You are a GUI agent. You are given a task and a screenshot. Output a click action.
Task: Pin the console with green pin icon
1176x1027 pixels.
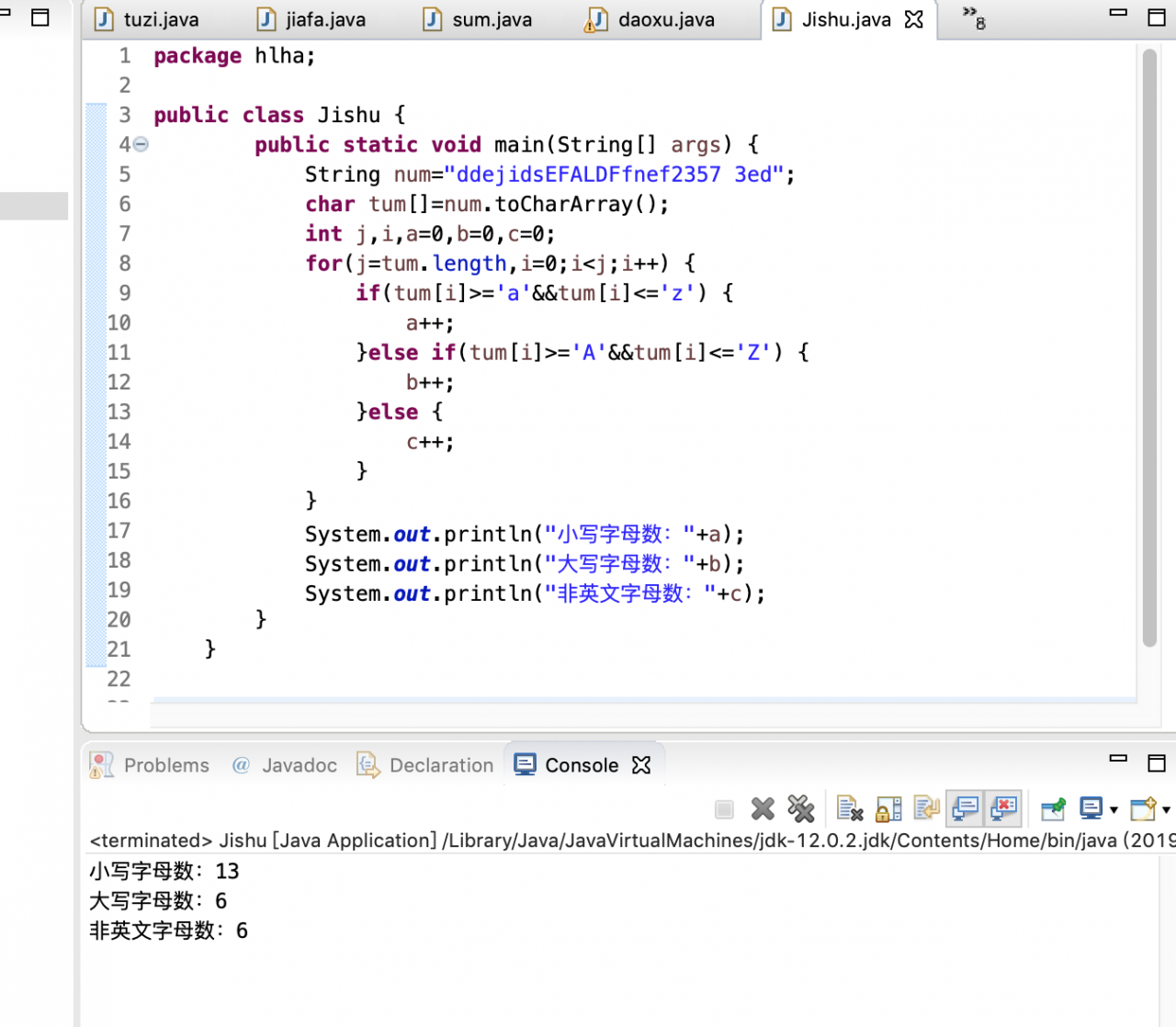[1053, 809]
